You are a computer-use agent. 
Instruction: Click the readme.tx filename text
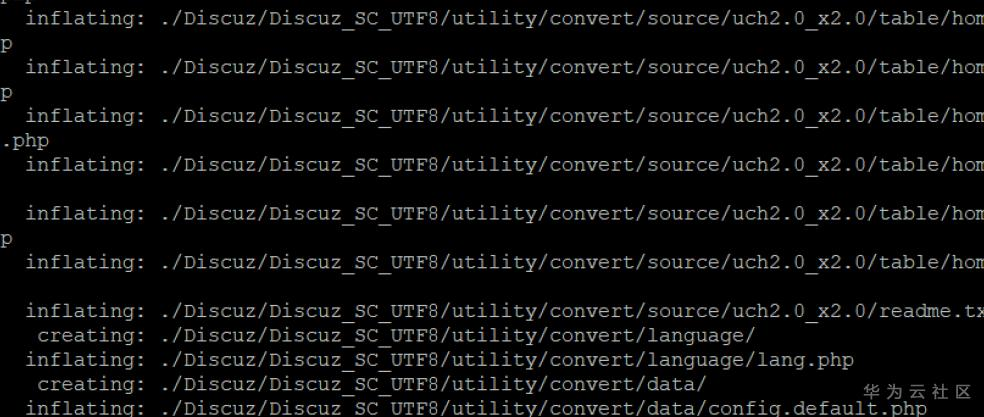tap(931, 311)
